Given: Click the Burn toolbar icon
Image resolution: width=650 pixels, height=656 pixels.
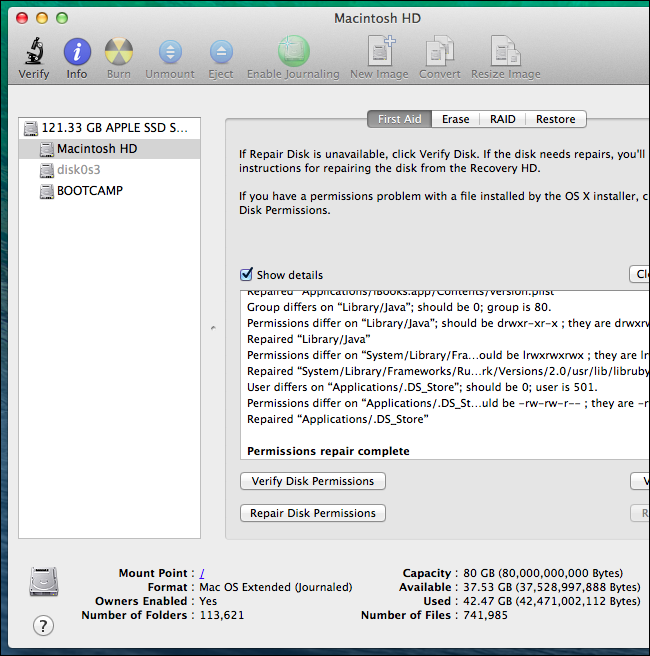Looking at the screenshot, I should tap(119, 51).
